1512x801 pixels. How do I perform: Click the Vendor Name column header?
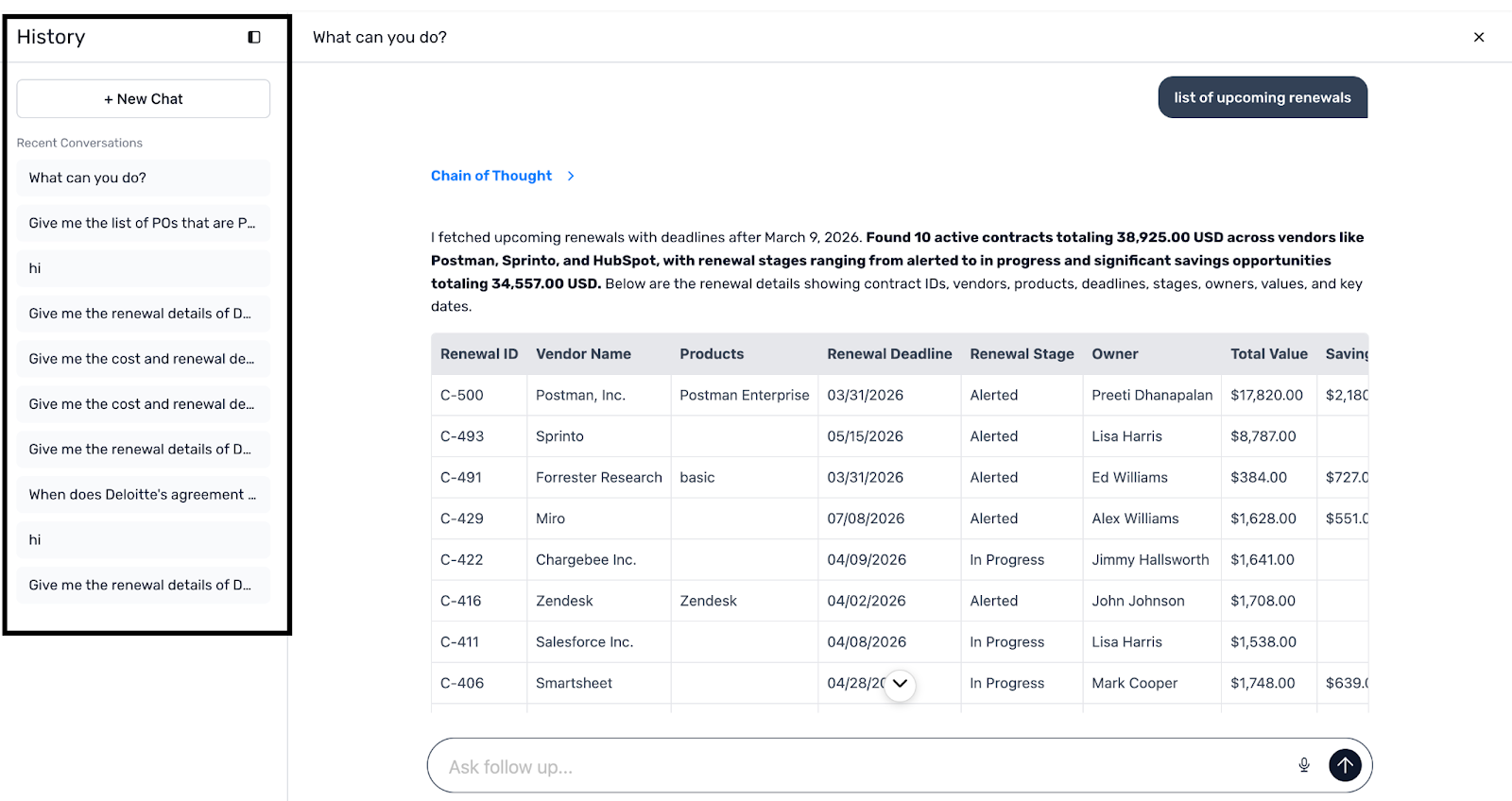click(x=583, y=354)
